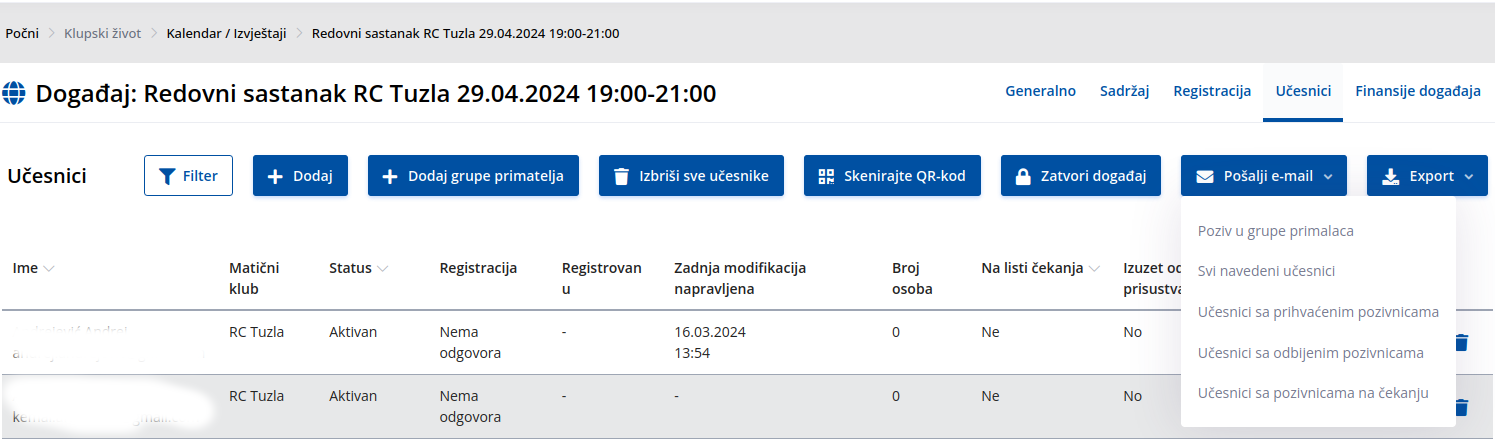Select Učesnici sa odbijenim pozivnicama option

(x=1310, y=352)
